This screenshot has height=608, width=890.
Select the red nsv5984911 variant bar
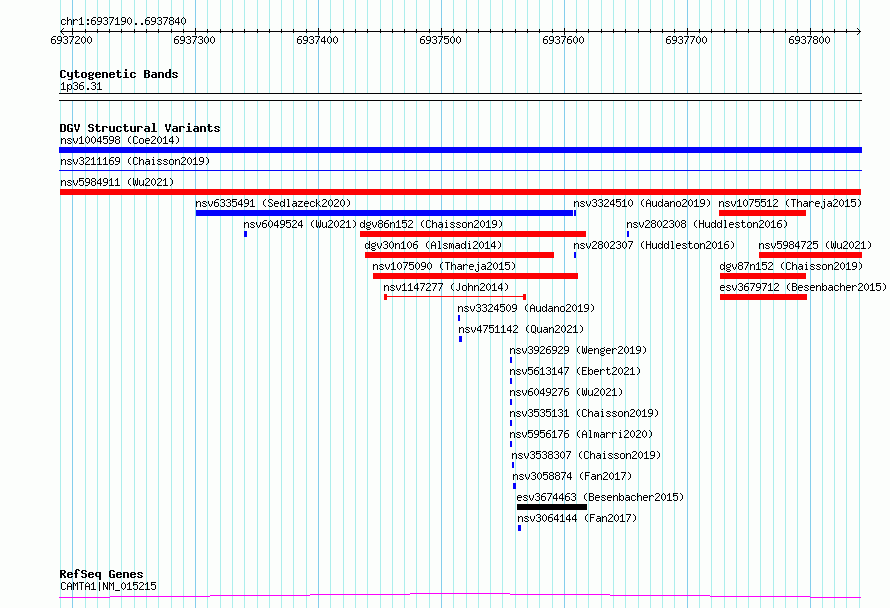tap(460, 192)
